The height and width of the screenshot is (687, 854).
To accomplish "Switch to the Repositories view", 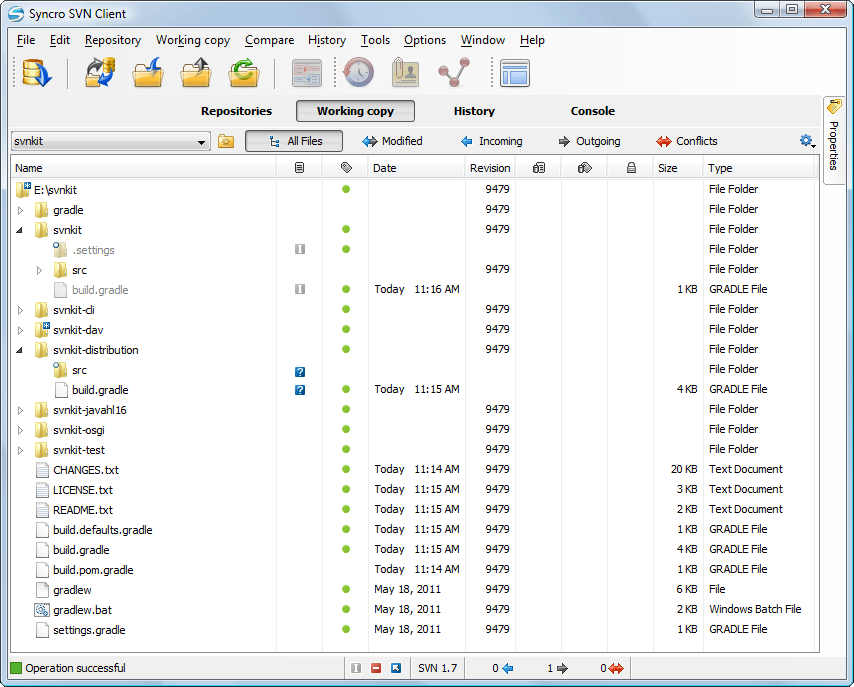I will [x=236, y=111].
